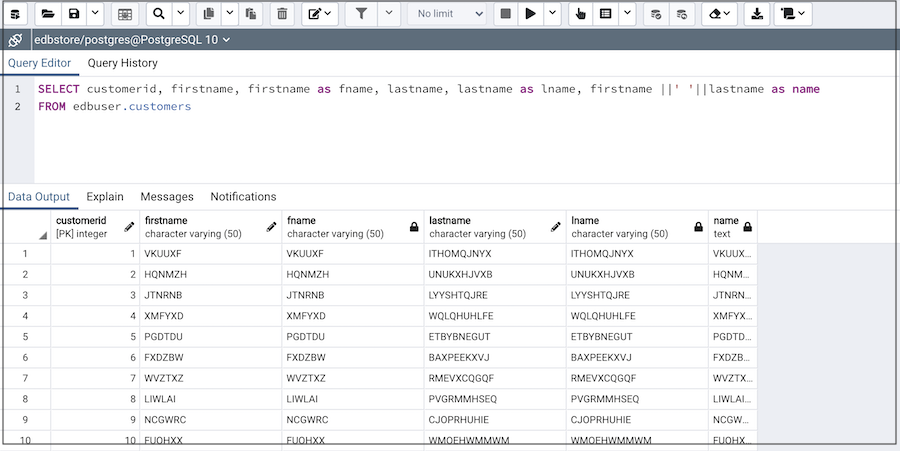900x451 pixels.
Task: Expand the execute options dropdown arrow
Action: pyautogui.click(x=552, y=14)
